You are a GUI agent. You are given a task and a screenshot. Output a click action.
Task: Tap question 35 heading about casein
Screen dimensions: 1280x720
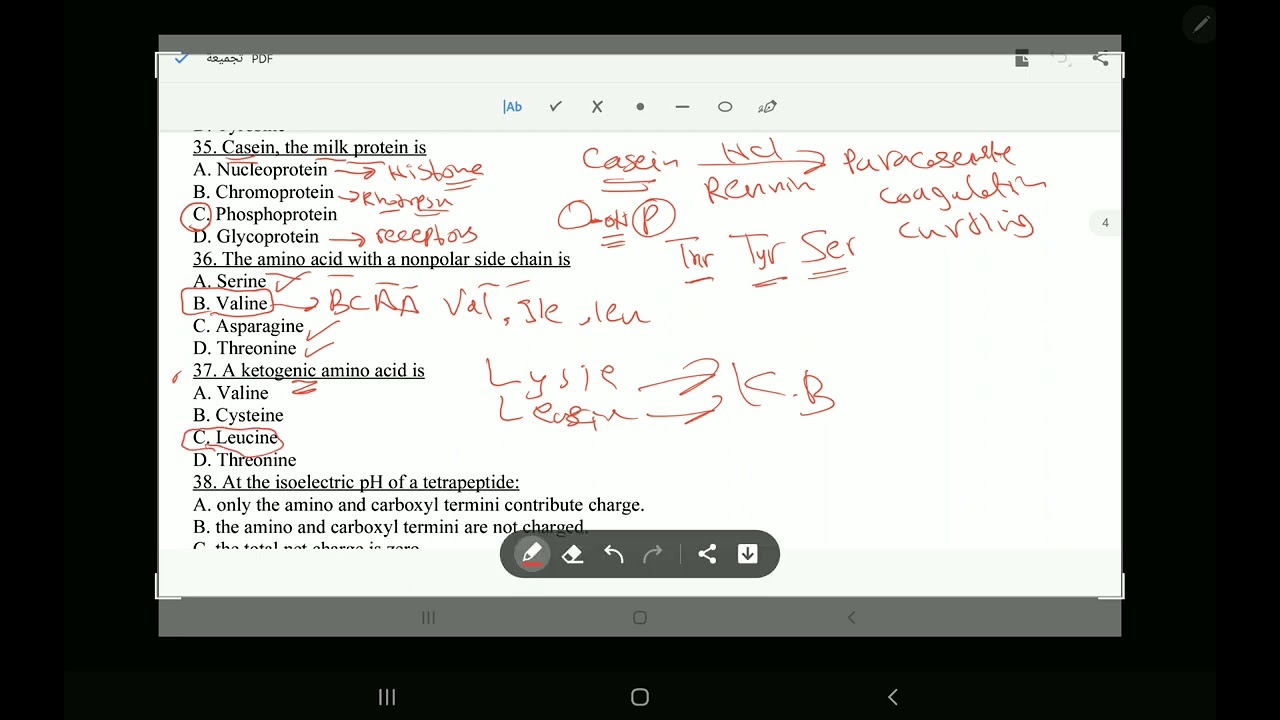309,147
